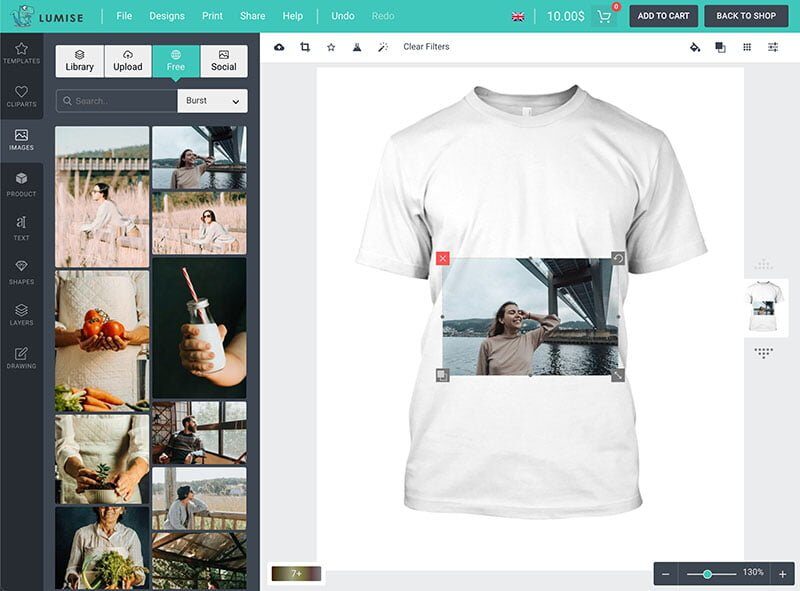The height and width of the screenshot is (591, 800).
Task: Click the star icon in the toolbar
Action: (x=331, y=47)
